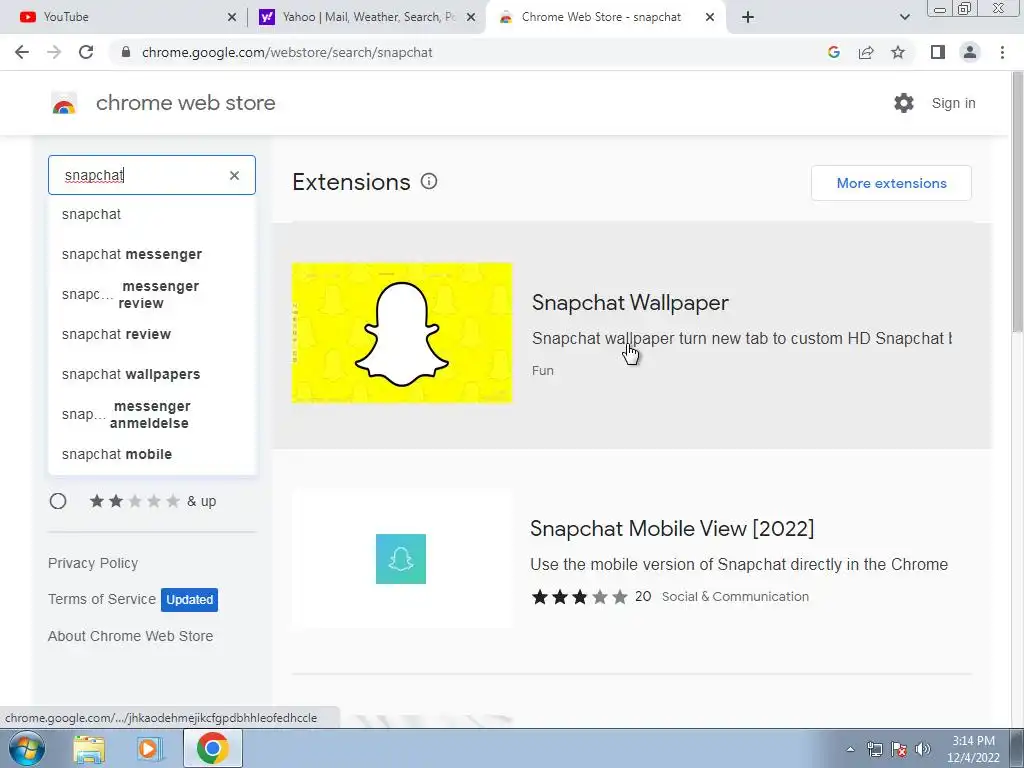The image size is (1024, 768).
Task: Open the Chrome profile avatar
Action: pos(970,52)
